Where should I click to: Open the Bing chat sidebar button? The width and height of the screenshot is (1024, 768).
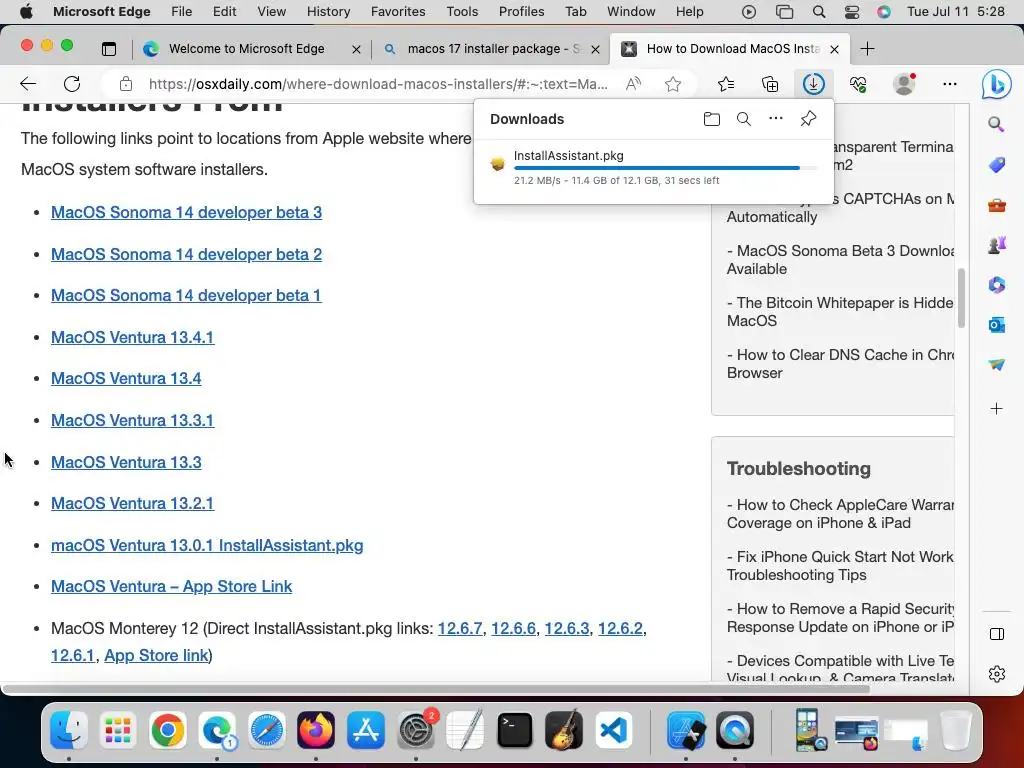point(997,84)
